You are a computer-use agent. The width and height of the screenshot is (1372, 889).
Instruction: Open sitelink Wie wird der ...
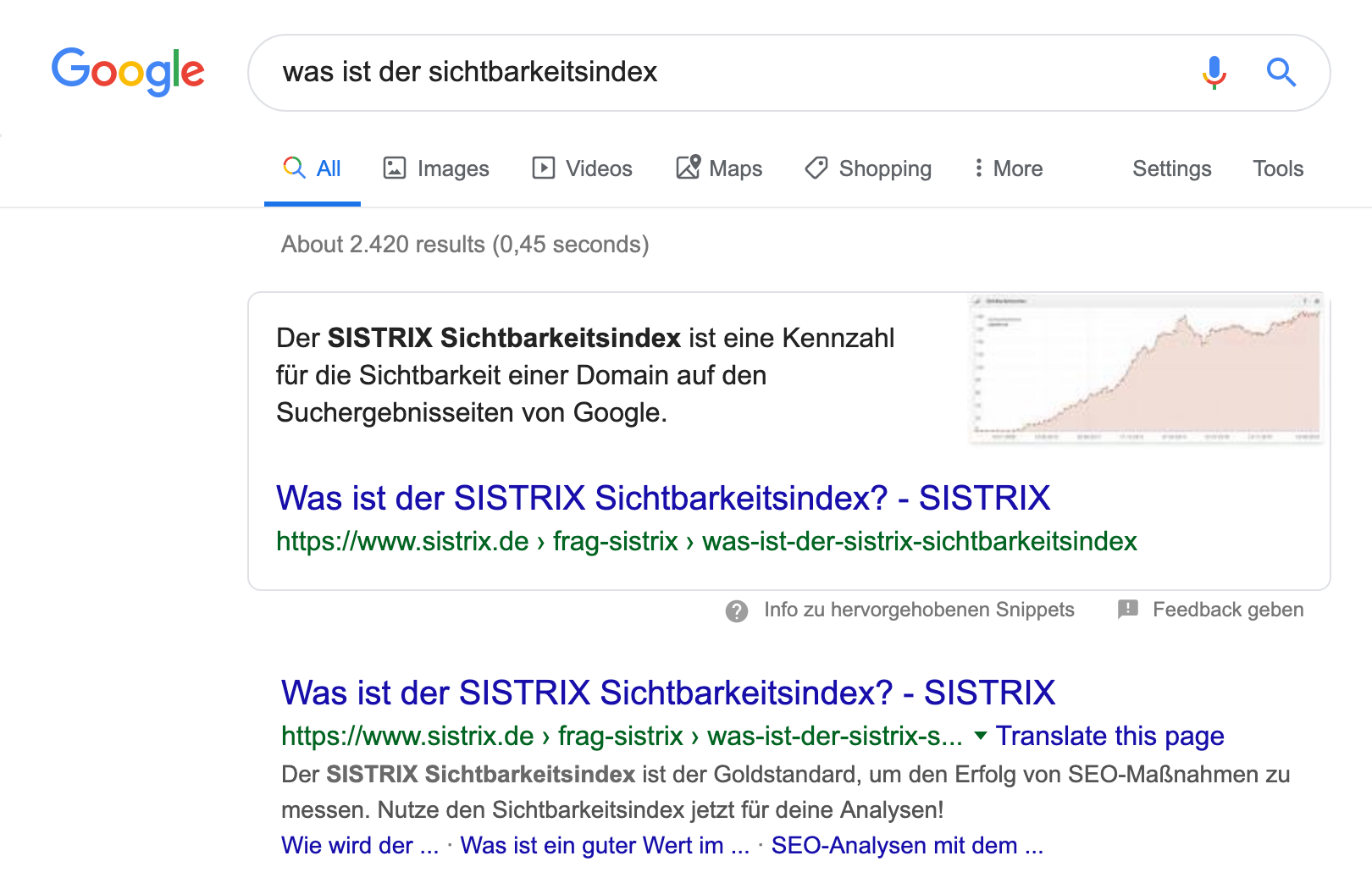360,845
